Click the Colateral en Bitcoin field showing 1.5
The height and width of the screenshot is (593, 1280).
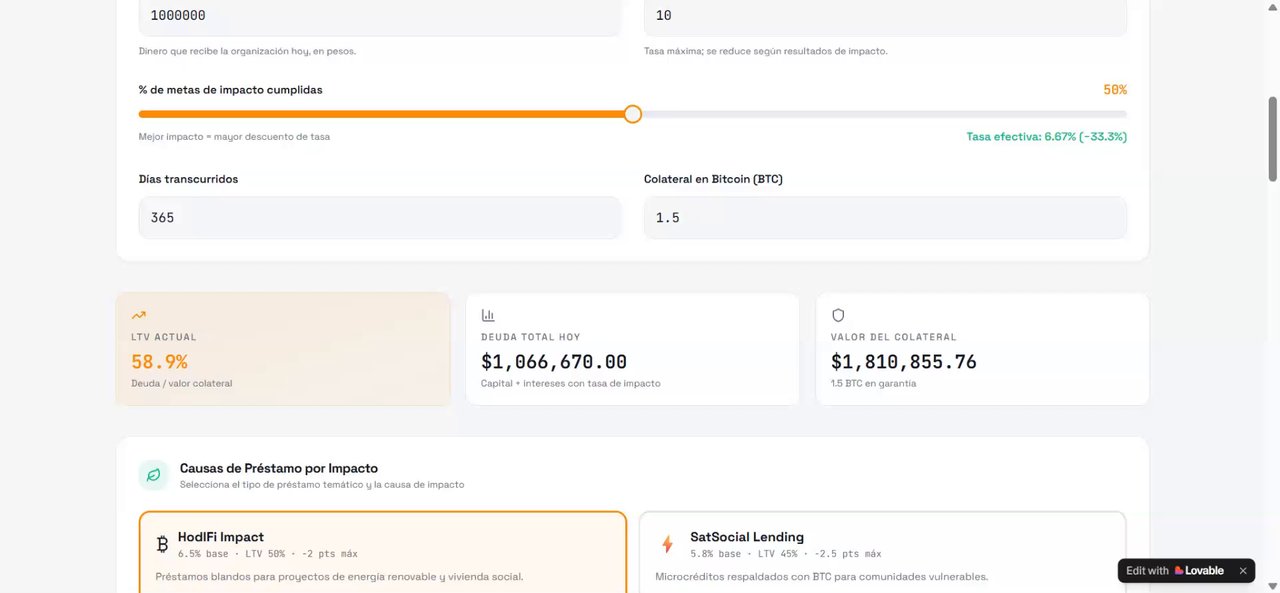[x=884, y=217]
